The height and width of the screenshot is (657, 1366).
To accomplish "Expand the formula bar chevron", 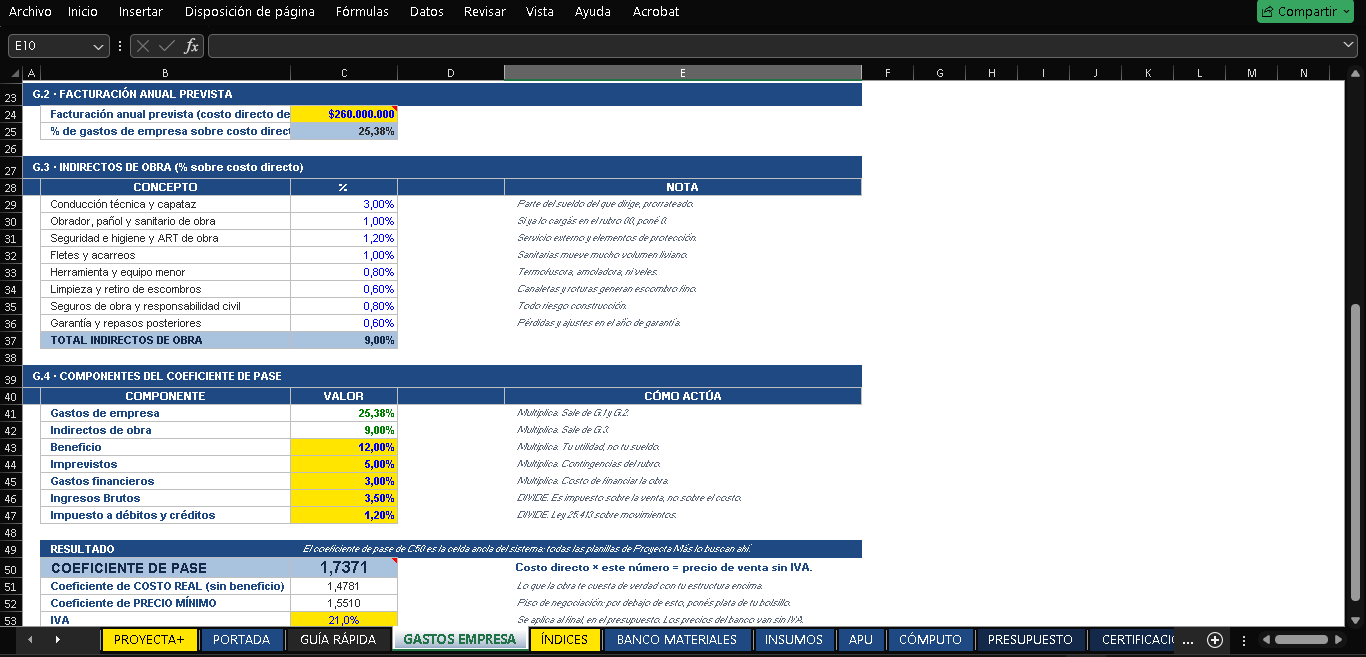I will coord(1349,46).
